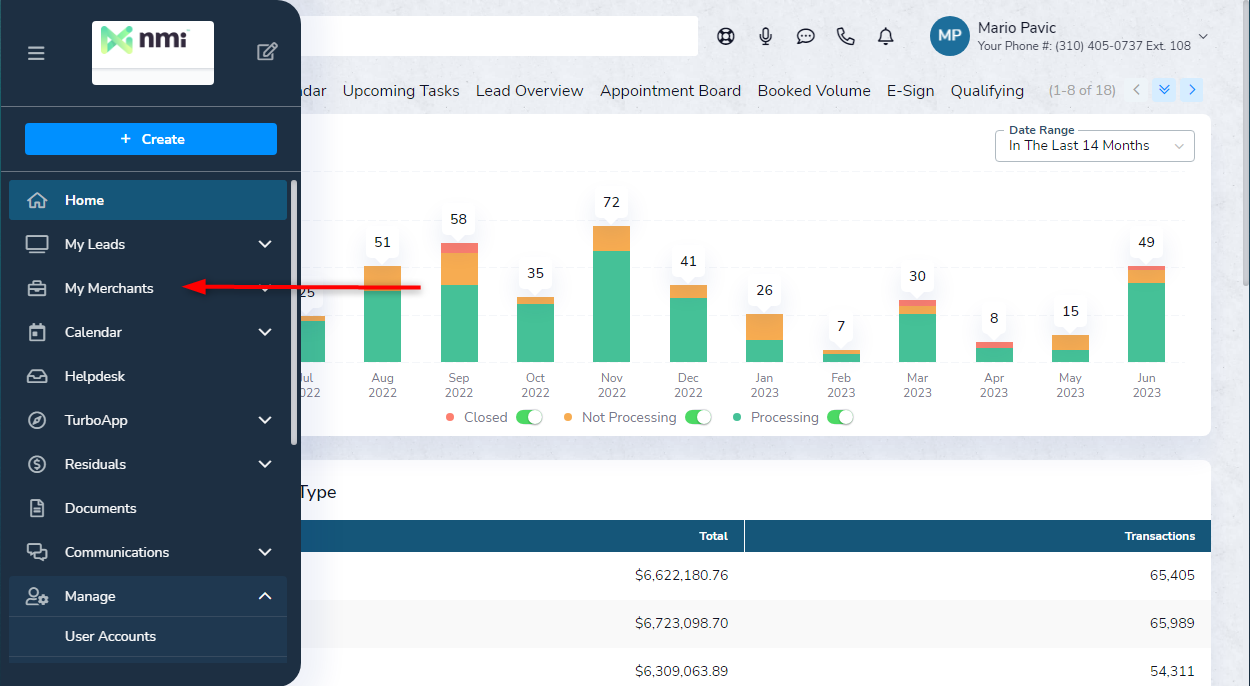
Task: Click the double-chevron expand tabs icon
Action: [1164, 90]
